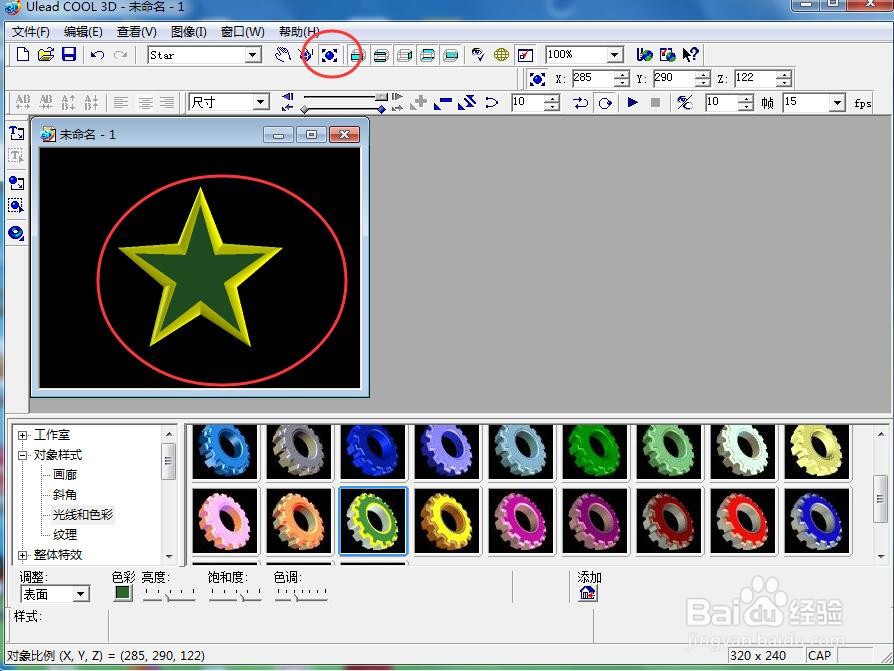Toggle loop mode button
Viewport: 894px width, 671px height.
(605, 103)
